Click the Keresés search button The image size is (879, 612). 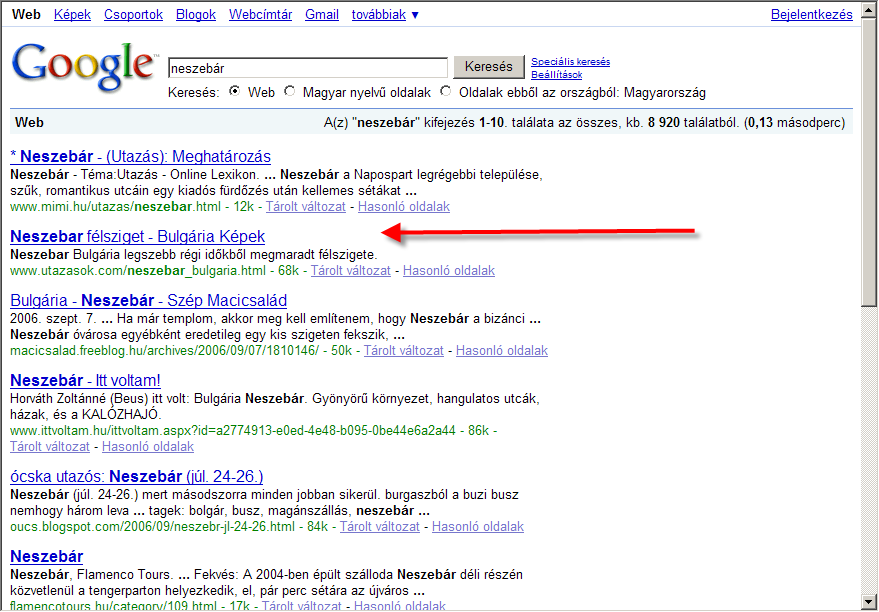coord(489,67)
